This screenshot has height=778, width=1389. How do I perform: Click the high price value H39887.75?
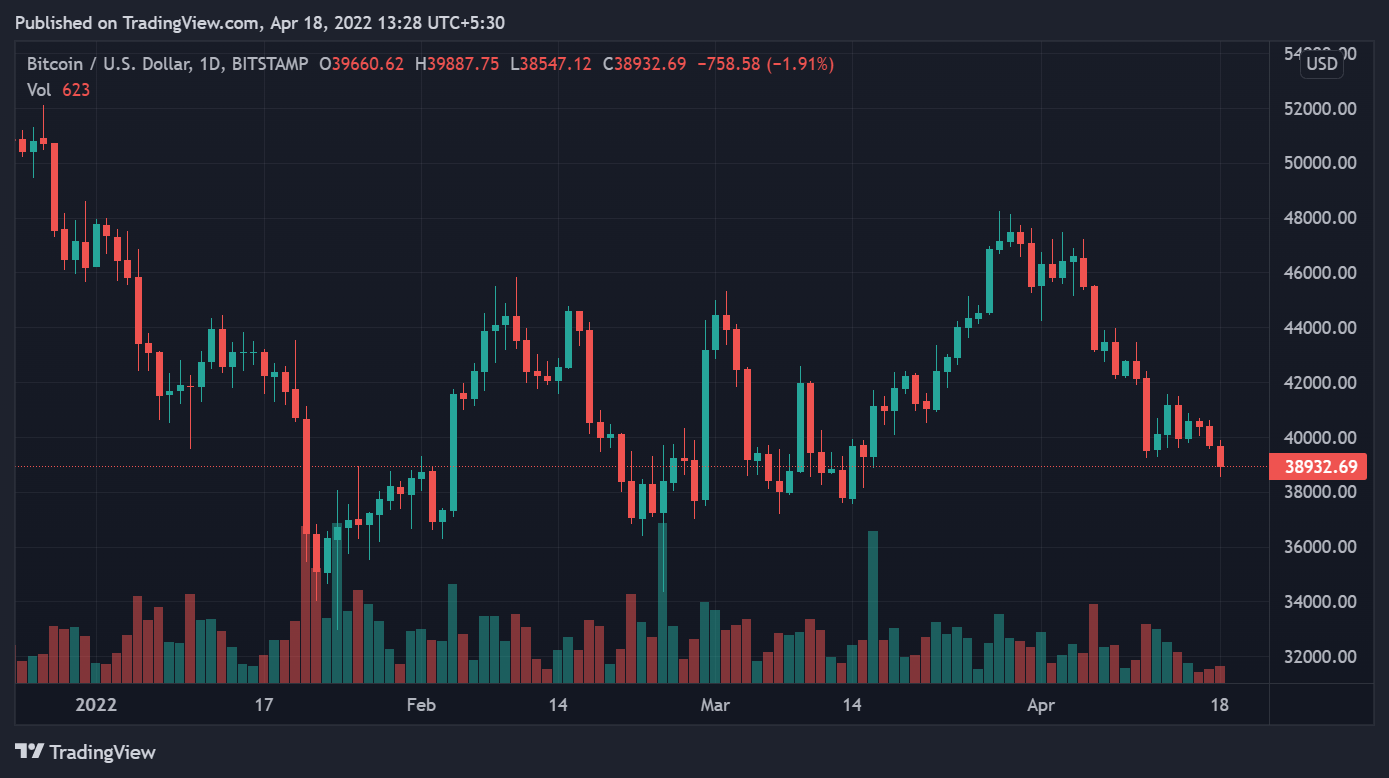click(x=462, y=64)
